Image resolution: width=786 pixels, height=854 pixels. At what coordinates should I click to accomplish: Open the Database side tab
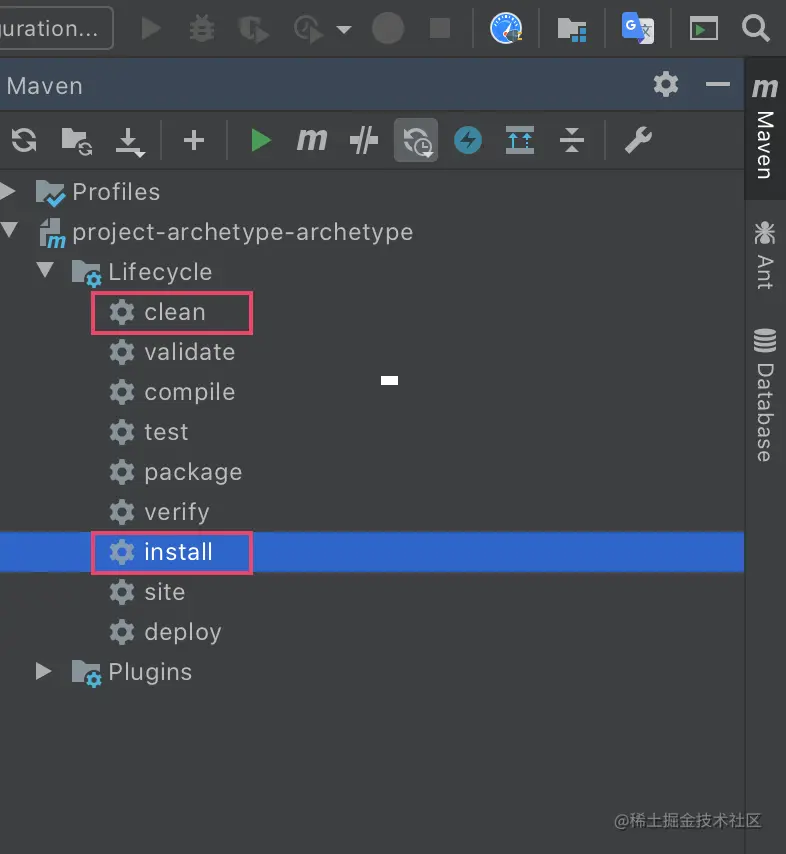pos(765,395)
